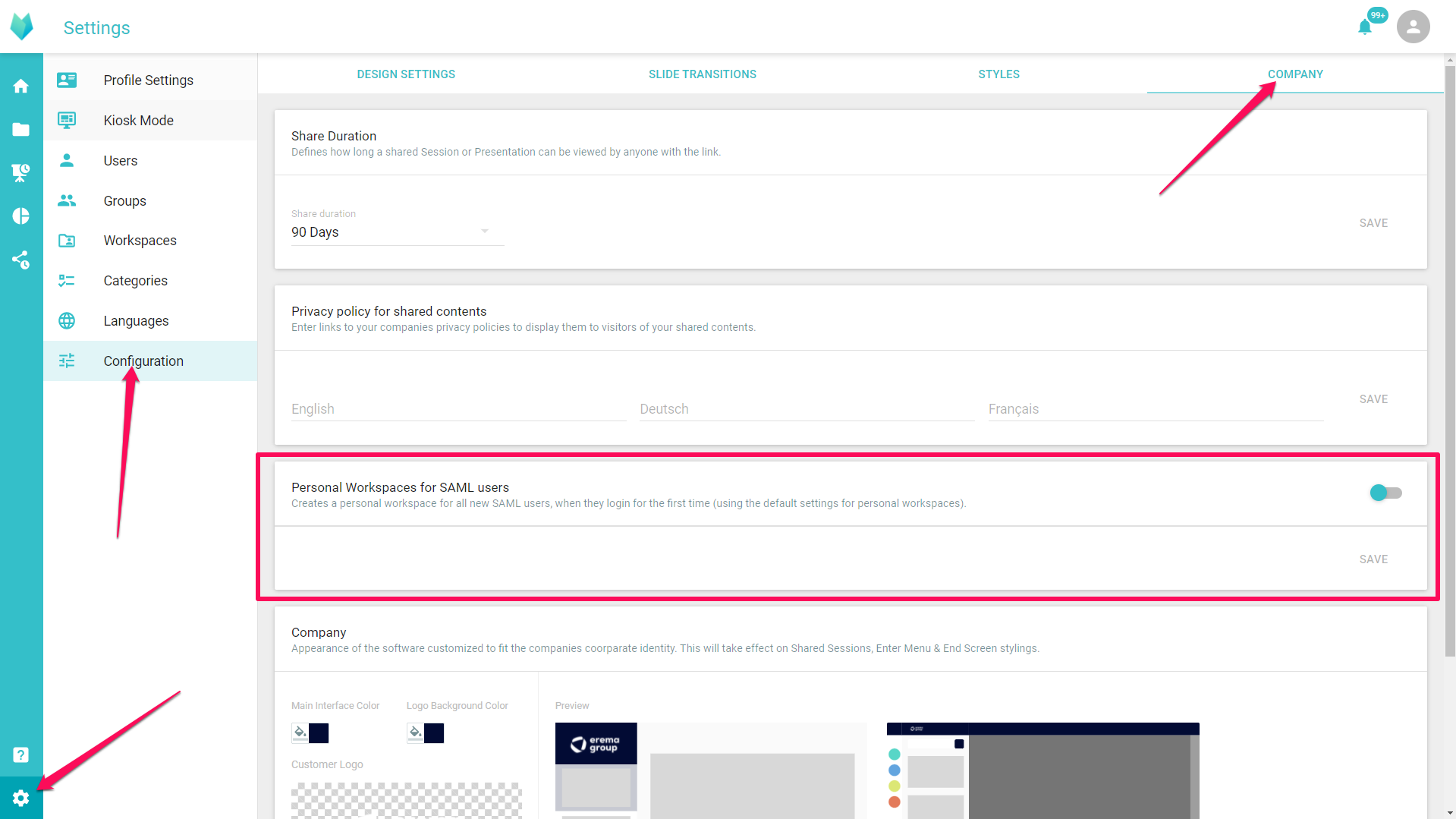This screenshot has height=819, width=1456.
Task: Click the dark interface preview thumbnail
Action: pyautogui.click(x=1042, y=770)
